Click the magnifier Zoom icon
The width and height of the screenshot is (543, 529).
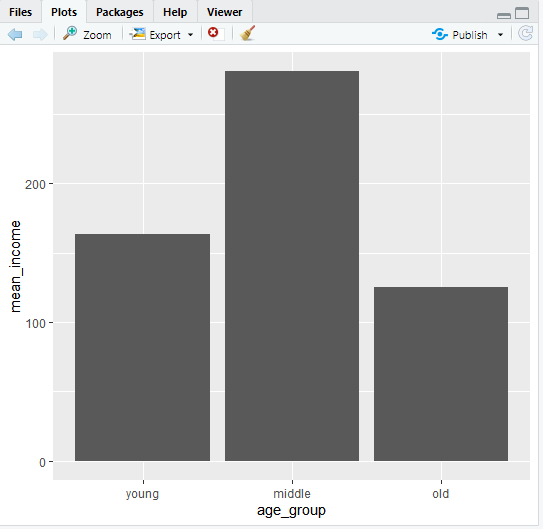tap(70, 33)
